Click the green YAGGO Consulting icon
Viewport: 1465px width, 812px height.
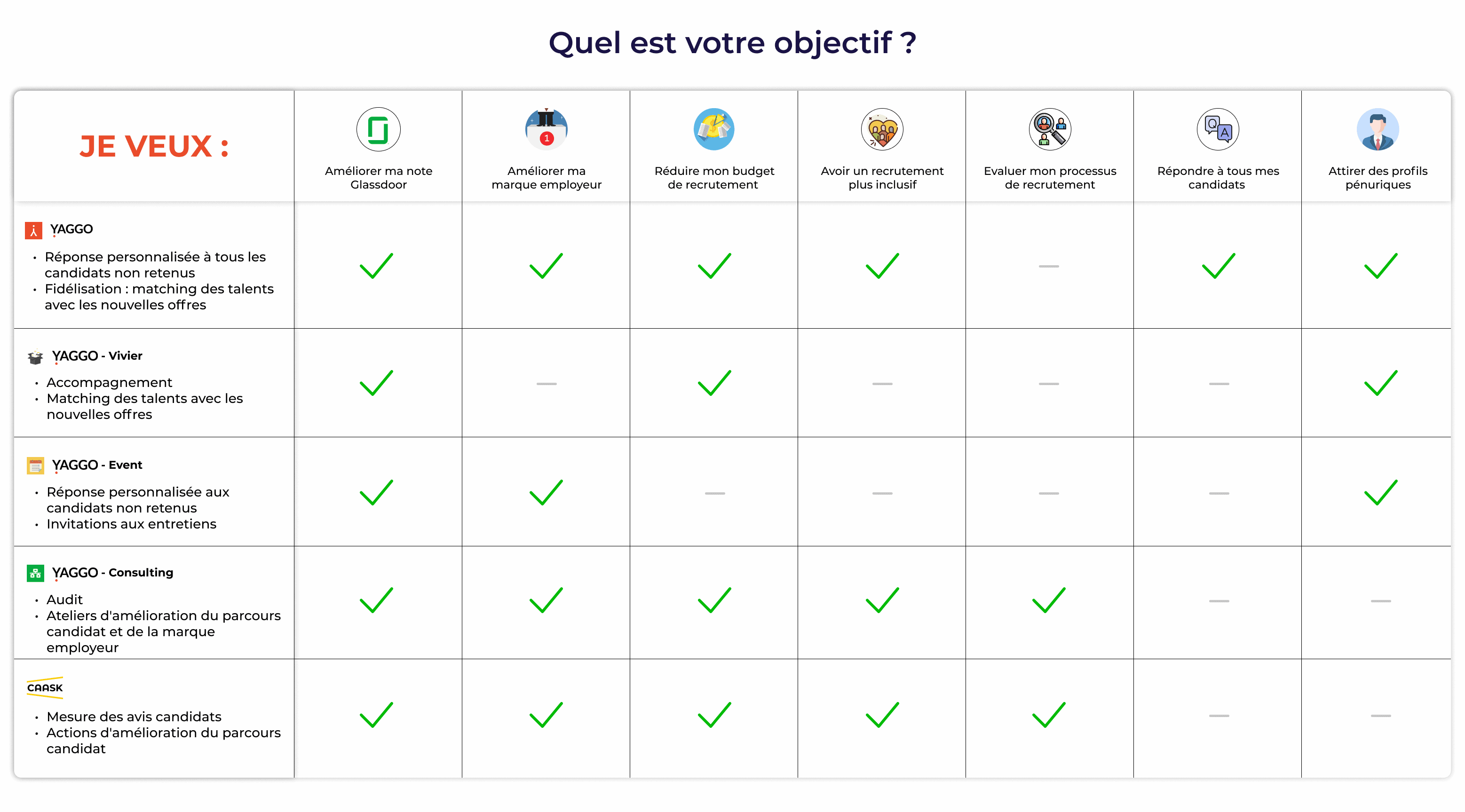pos(35,573)
